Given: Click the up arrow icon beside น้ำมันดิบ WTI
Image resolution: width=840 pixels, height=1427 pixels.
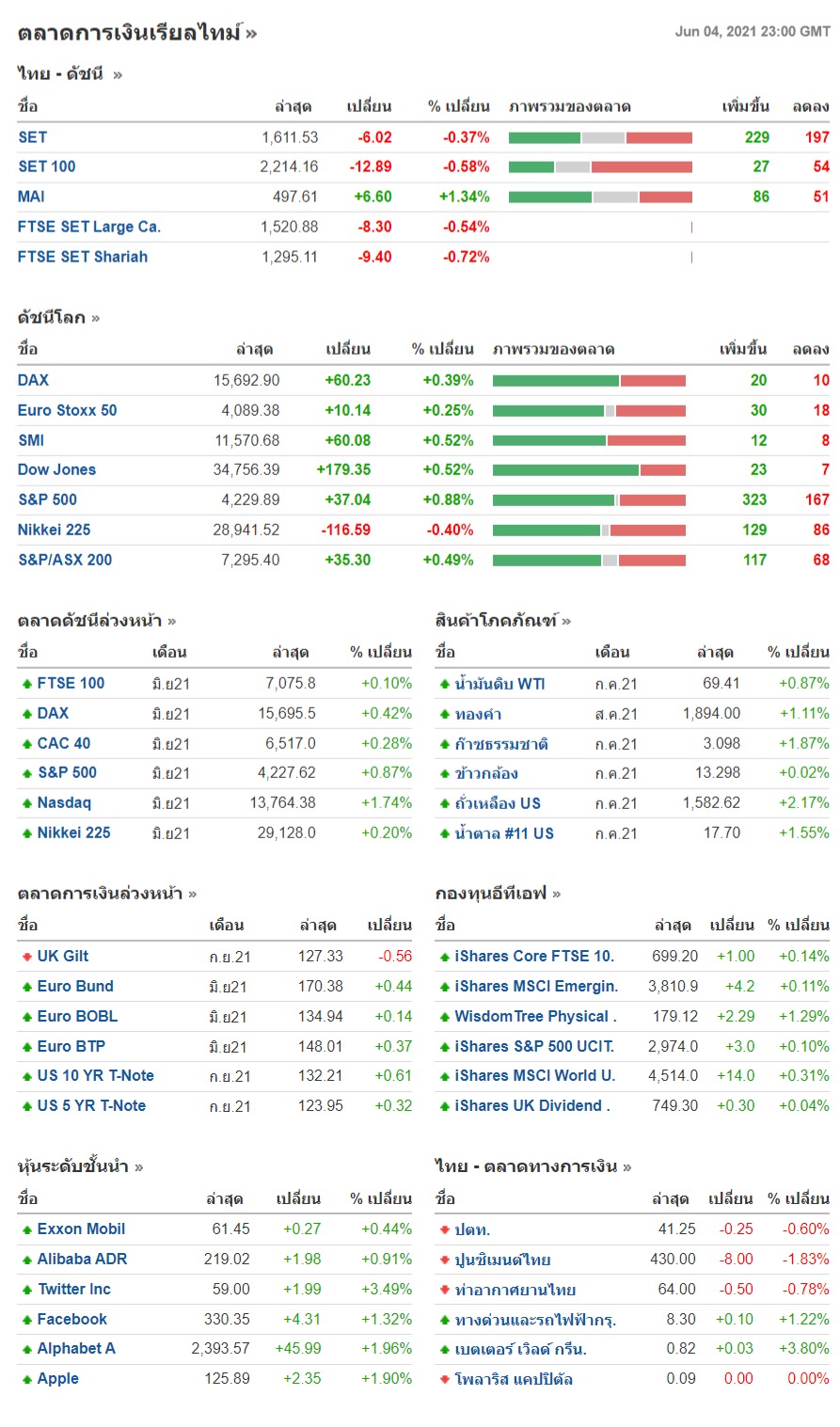Looking at the screenshot, I should click(x=445, y=684).
